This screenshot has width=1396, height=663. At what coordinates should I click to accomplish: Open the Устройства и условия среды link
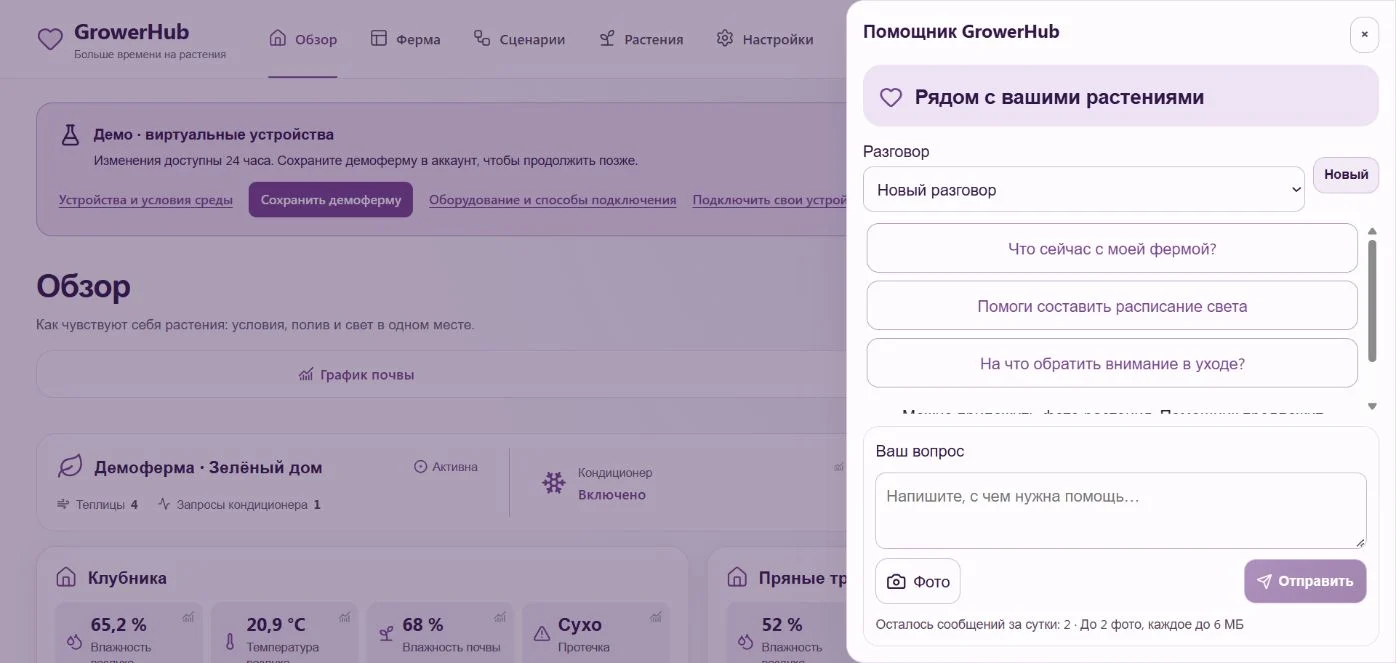(x=146, y=200)
